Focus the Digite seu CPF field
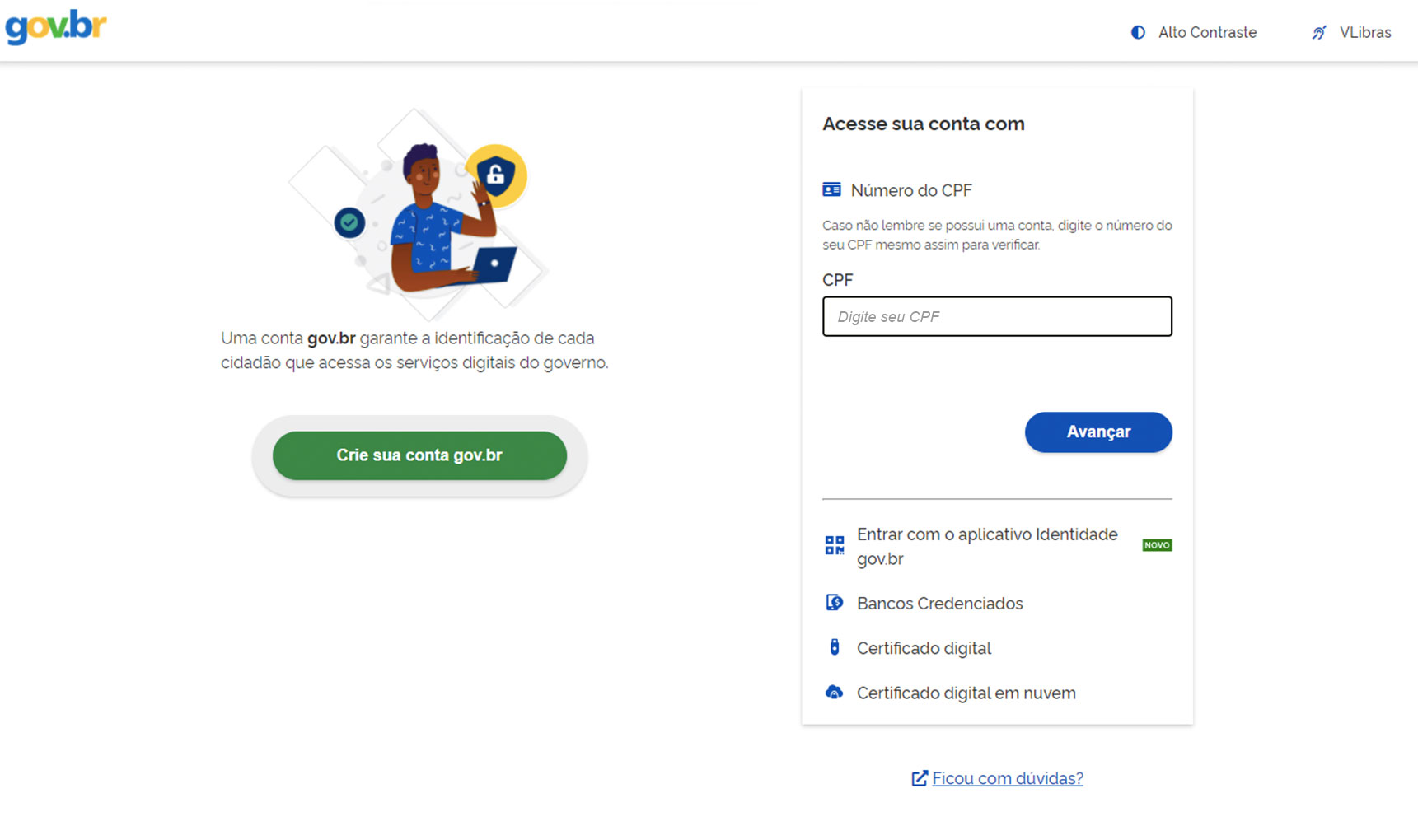The width and height of the screenshot is (1418, 840). 997,316
